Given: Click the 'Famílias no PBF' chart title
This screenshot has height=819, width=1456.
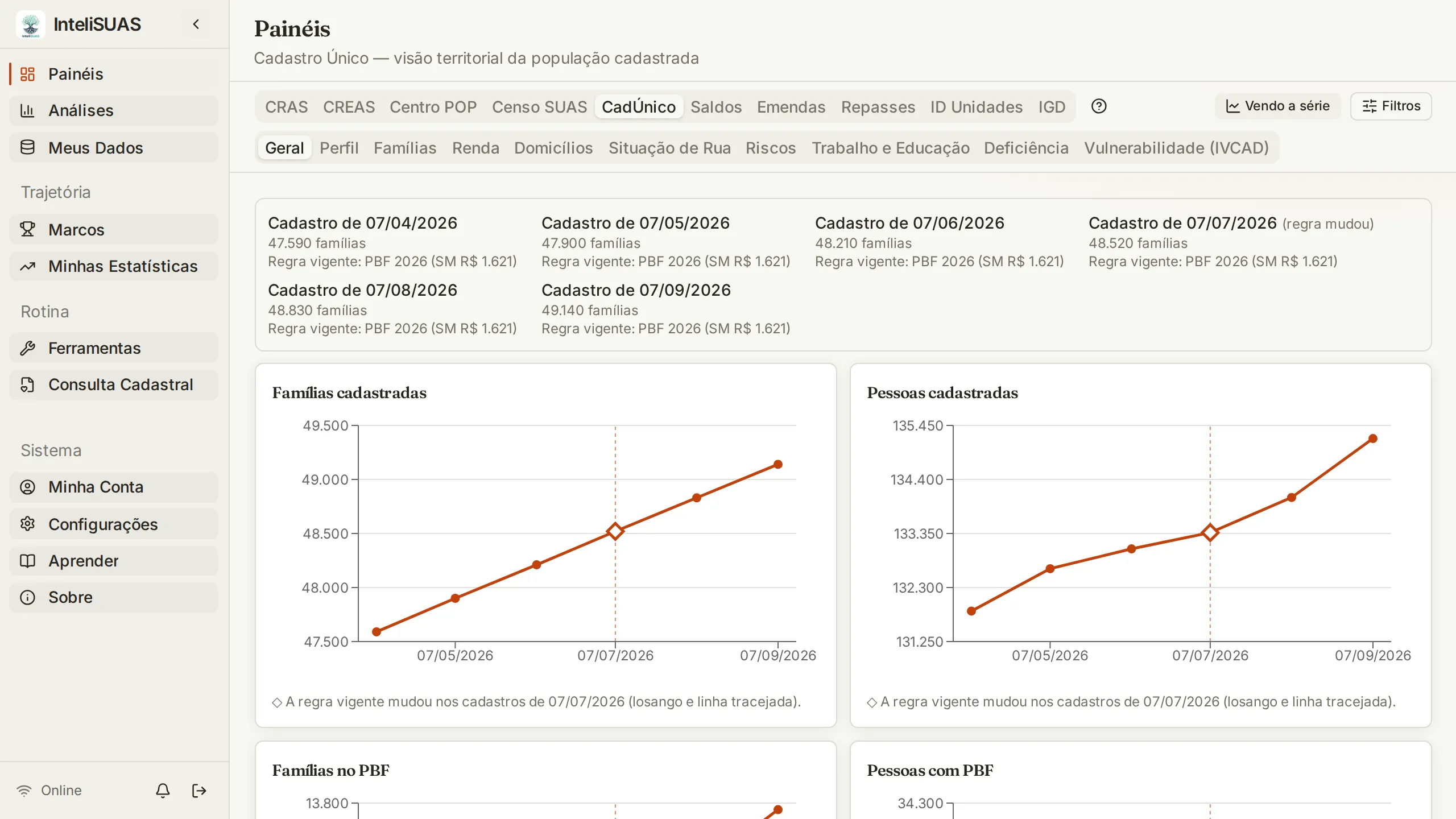Looking at the screenshot, I should [x=331, y=770].
